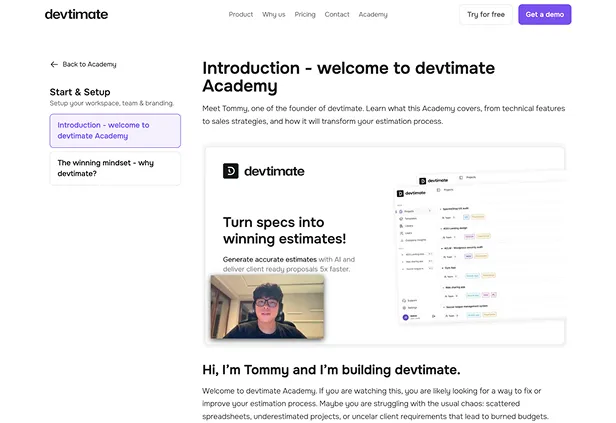The height and width of the screenshot is (423, 616).
Task: Click the page title Introduction heading
Action: (348, 76)
